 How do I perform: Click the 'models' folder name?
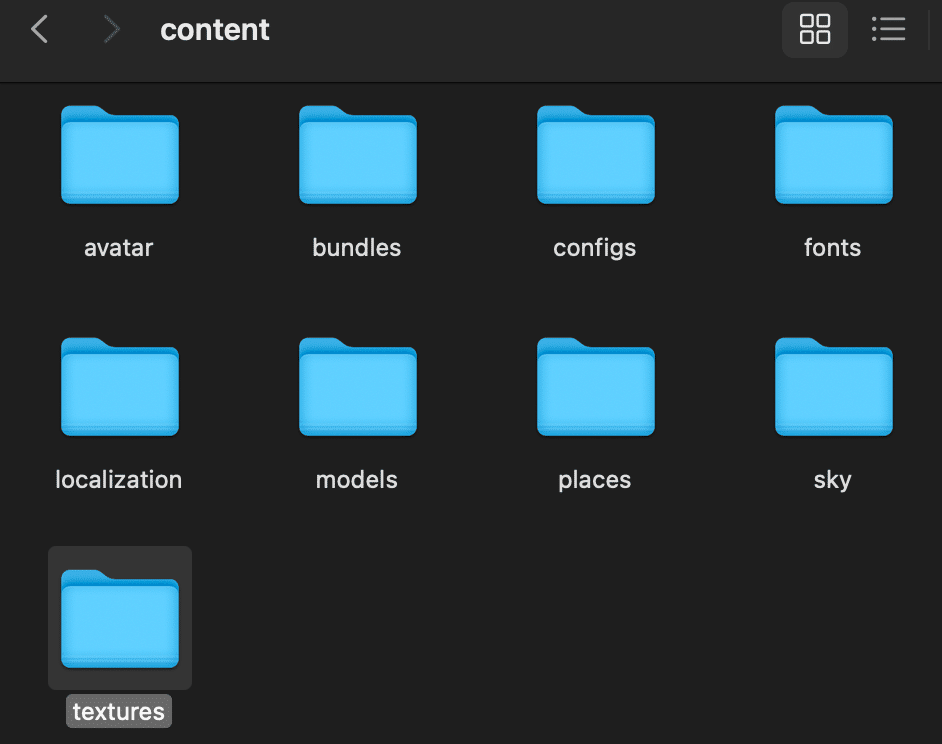[357, 480]
